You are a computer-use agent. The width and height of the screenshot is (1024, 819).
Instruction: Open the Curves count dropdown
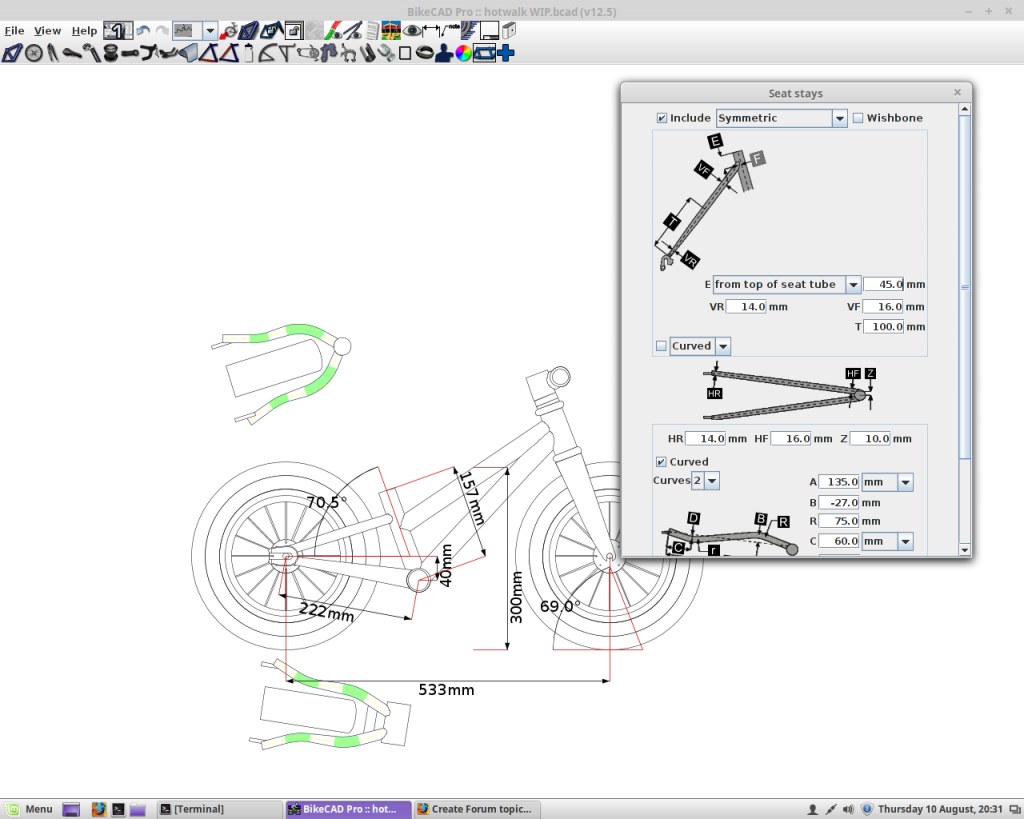(711, 481)
